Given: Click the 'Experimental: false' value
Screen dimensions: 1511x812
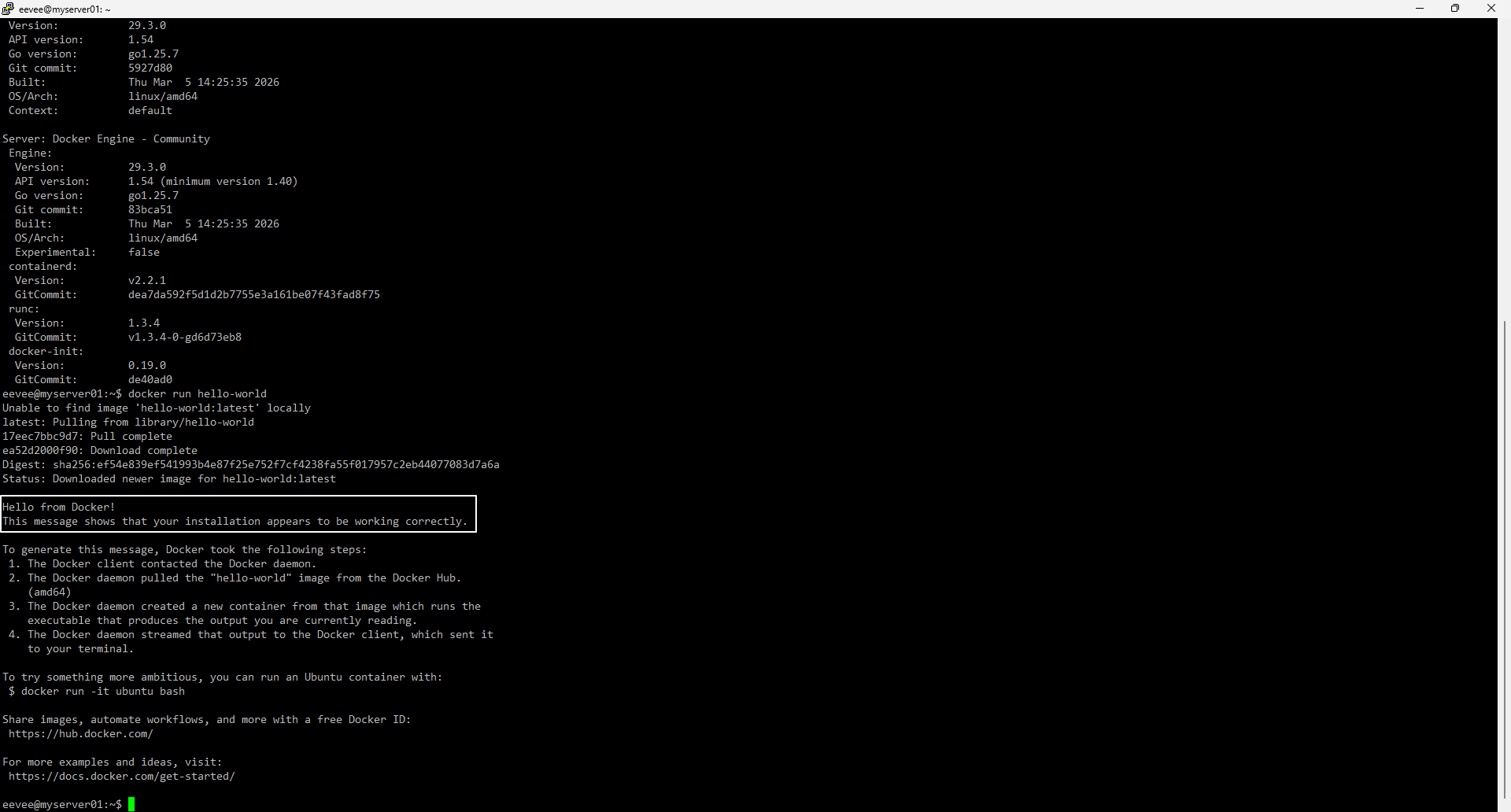Looking at the screenshot, I should 144,252.
